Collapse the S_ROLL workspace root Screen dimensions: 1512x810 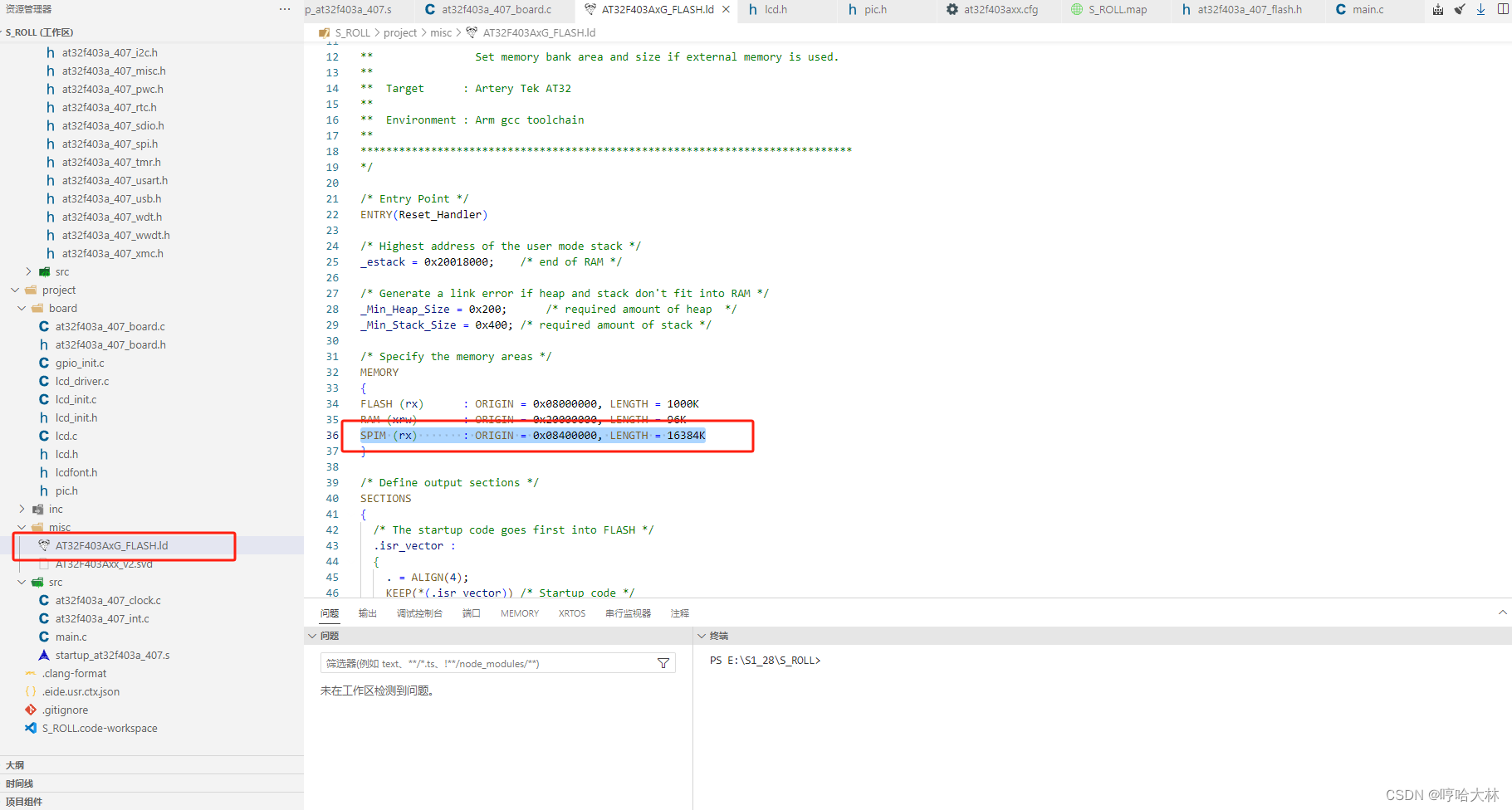[38, 32]
